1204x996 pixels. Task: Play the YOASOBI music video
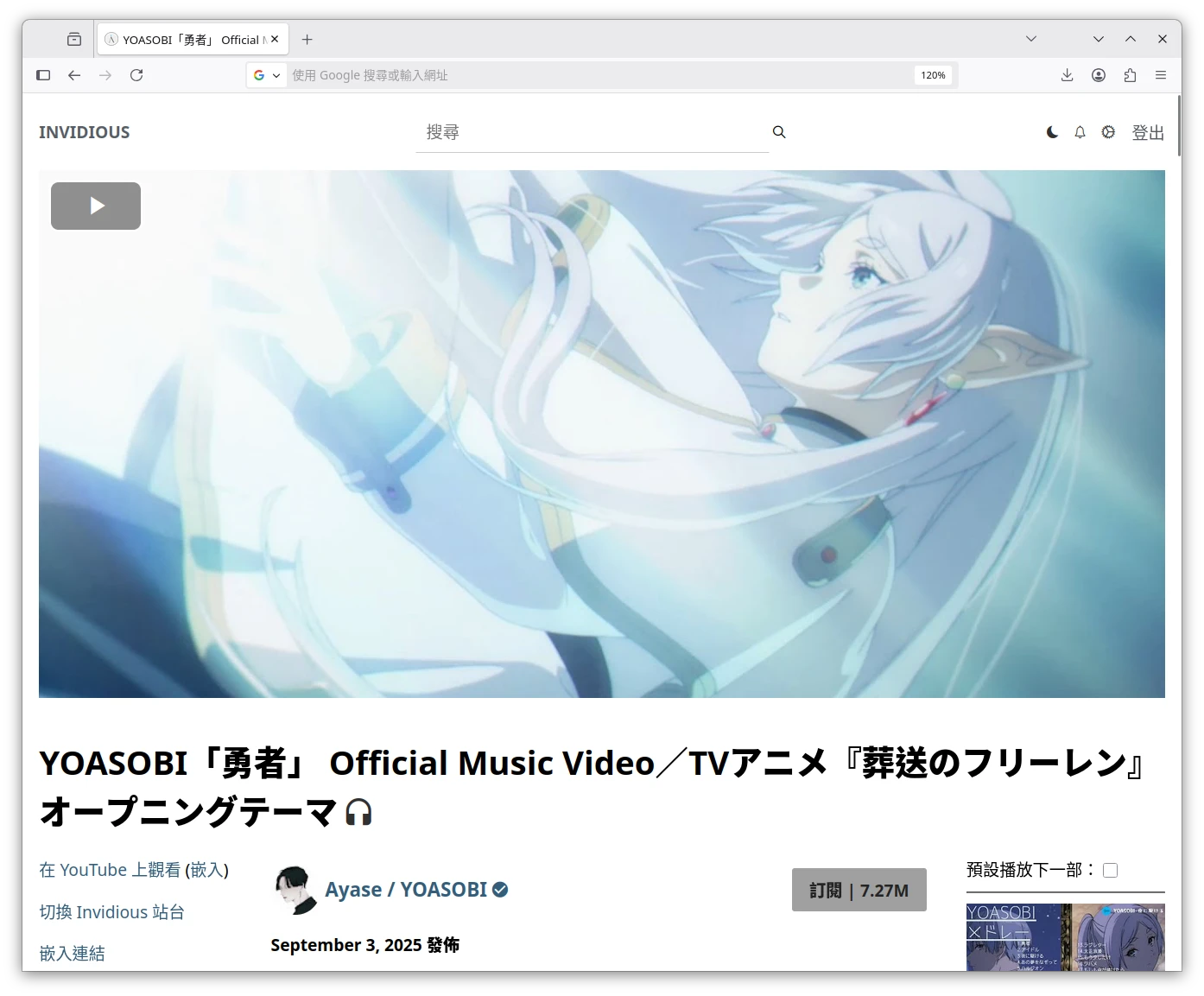point(96,206)
